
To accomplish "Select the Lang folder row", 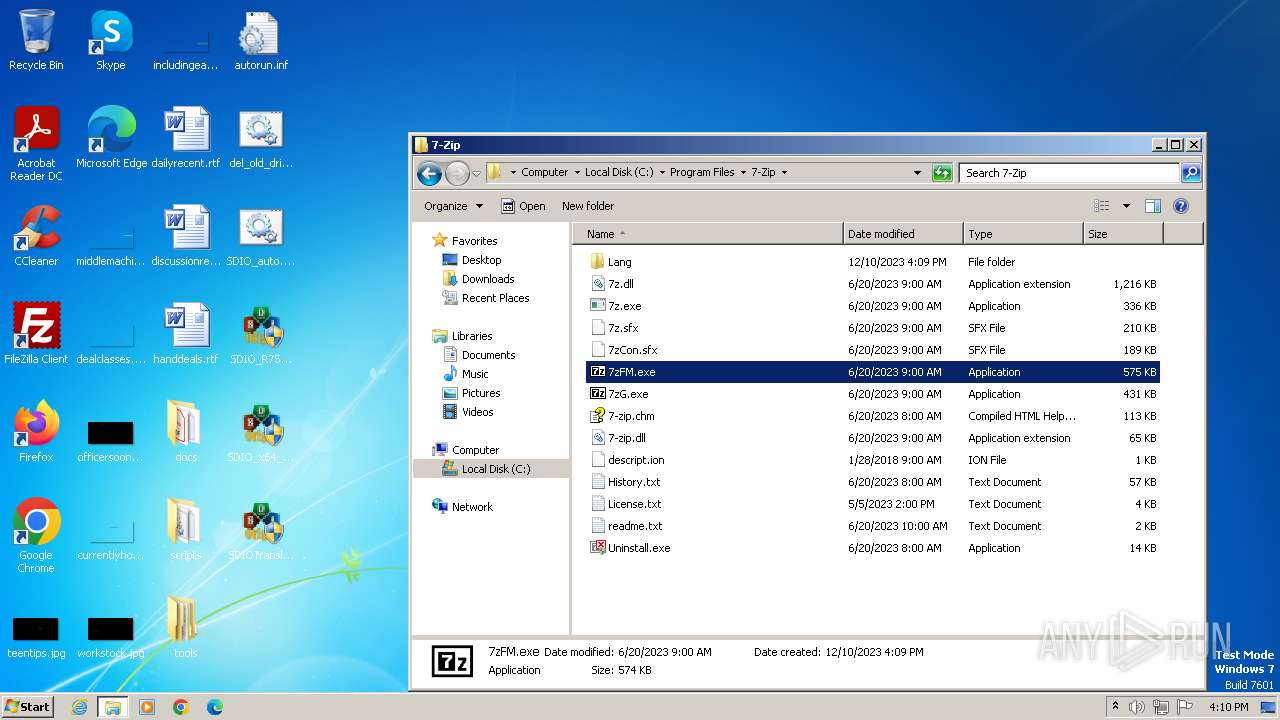I will 873,262.
